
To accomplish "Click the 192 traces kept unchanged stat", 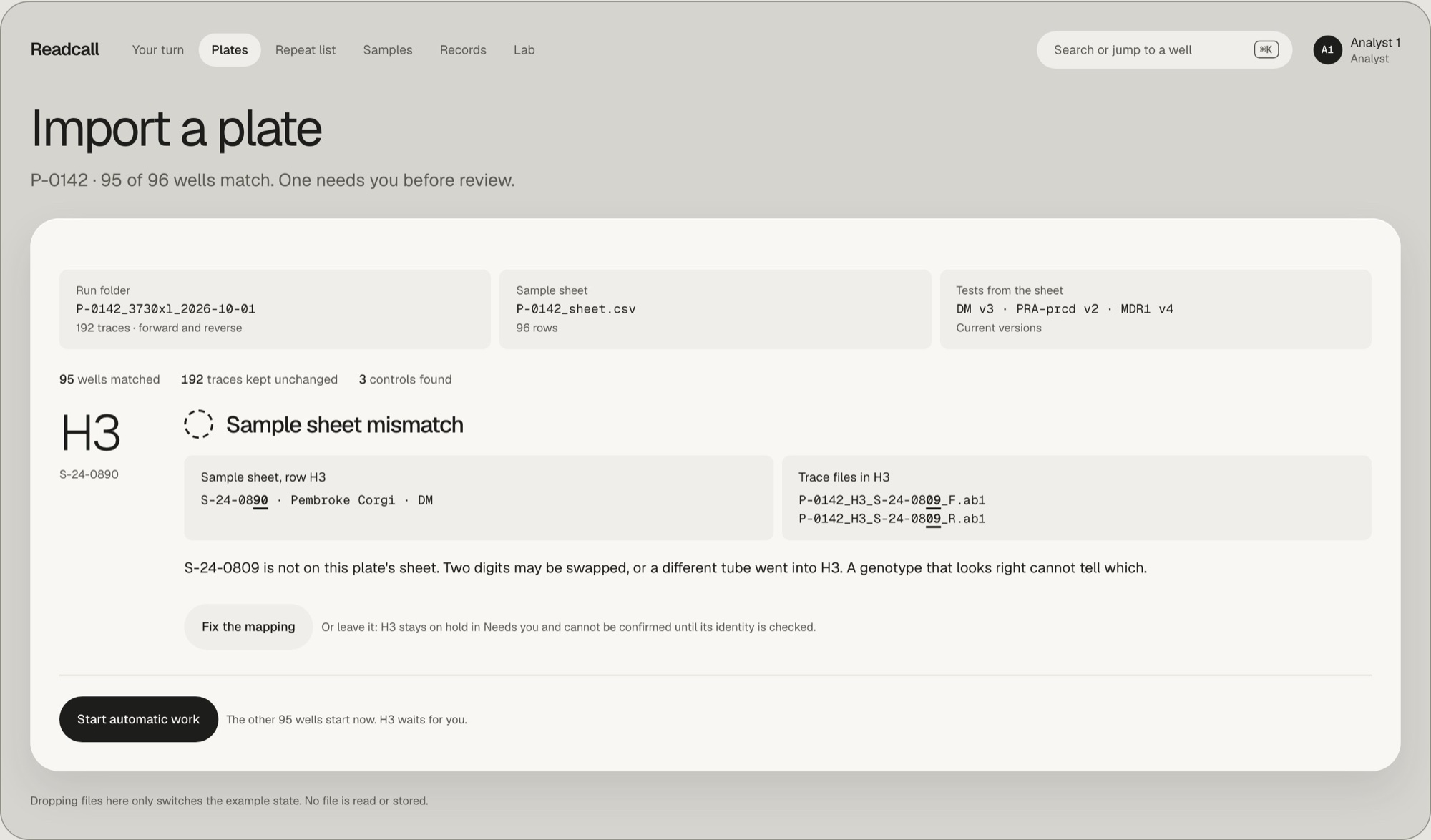I will click(259, 379).
